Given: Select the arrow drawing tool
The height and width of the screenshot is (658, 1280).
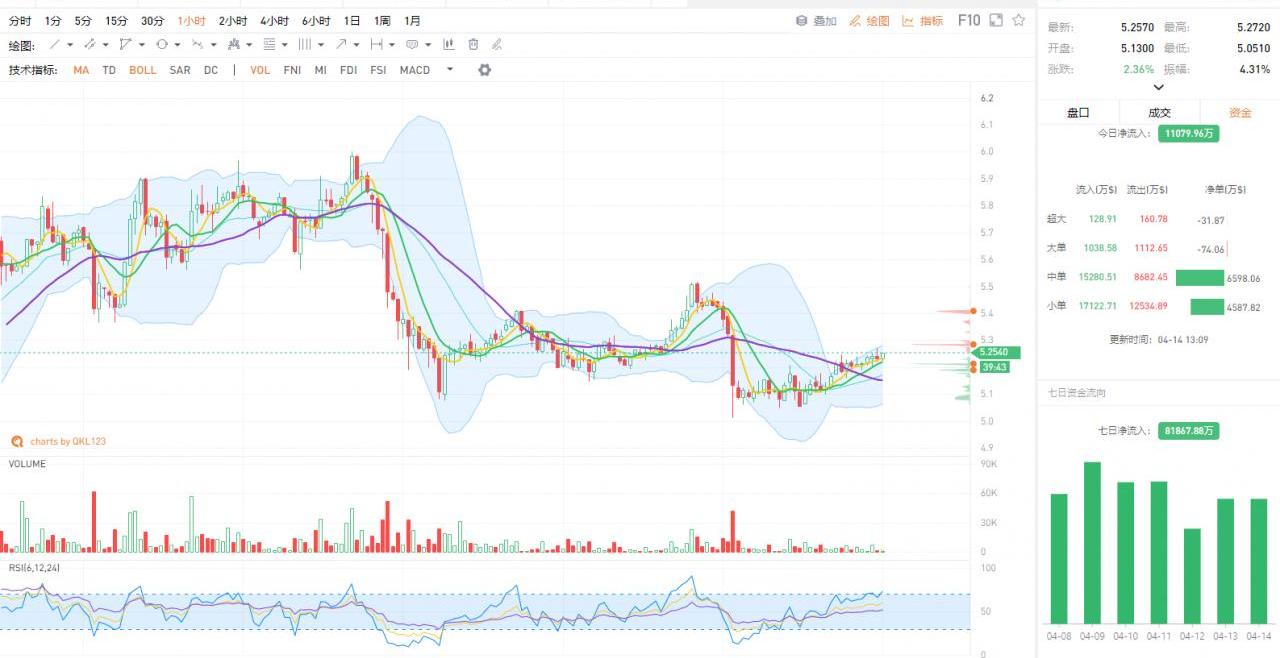Looking at the screenshot, I should coord(341,45).
